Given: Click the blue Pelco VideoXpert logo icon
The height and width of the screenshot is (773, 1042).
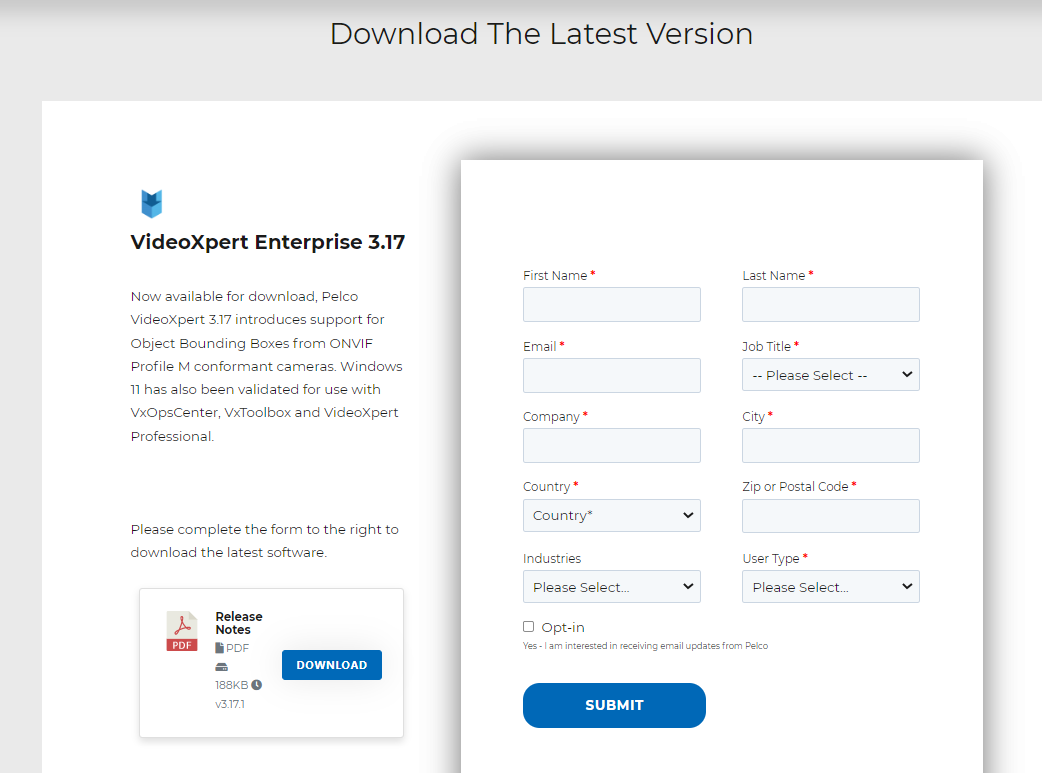Looking at the screenshot, I should click(x=152, y=203).
